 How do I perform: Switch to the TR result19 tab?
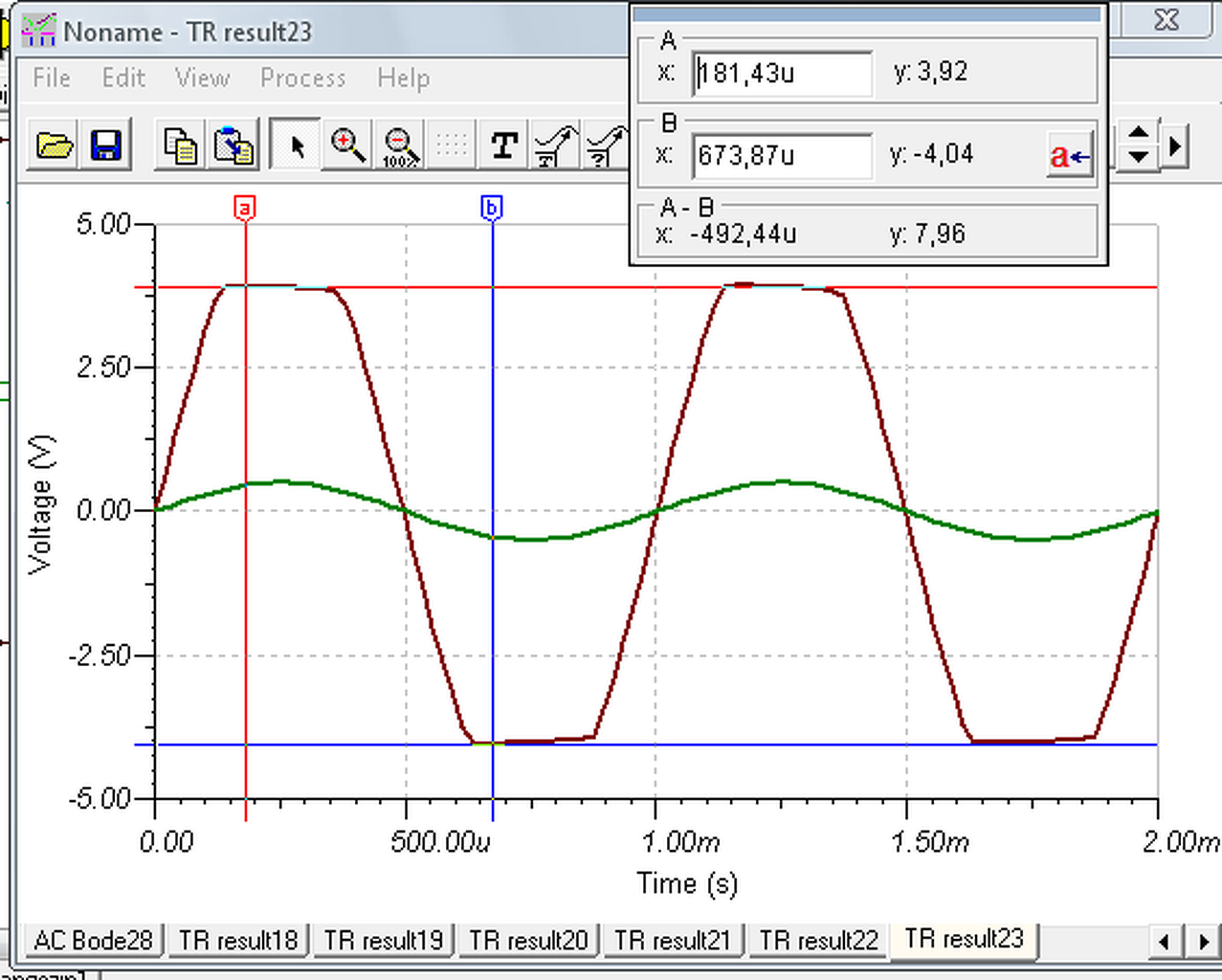(384, 940)
